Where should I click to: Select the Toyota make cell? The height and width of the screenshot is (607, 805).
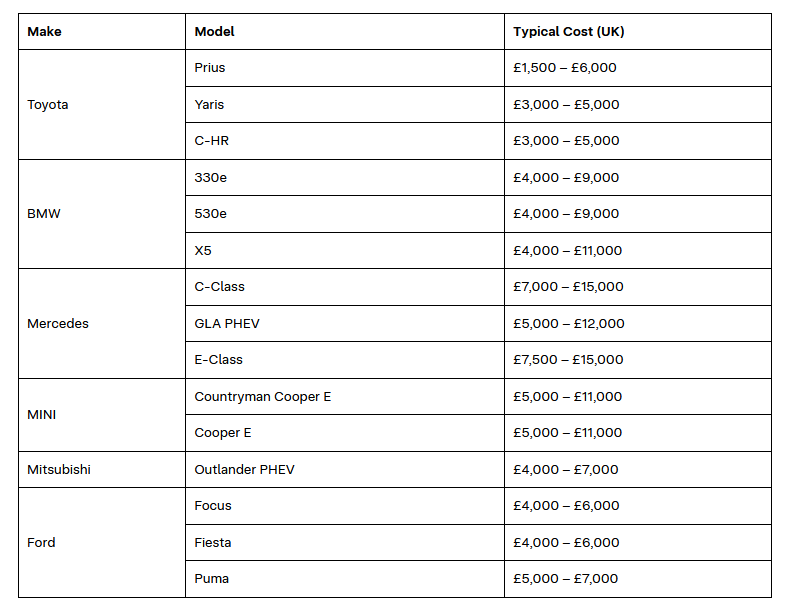[48, 104]
